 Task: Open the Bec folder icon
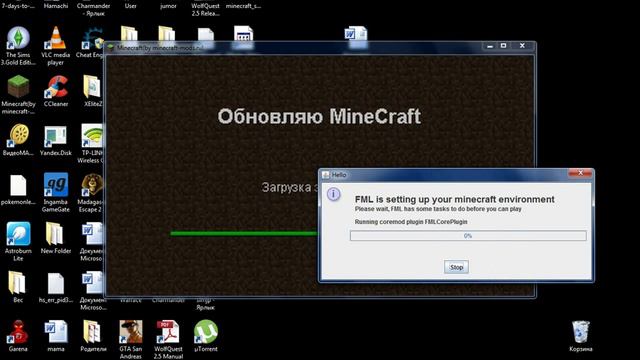tap(17, 283)
